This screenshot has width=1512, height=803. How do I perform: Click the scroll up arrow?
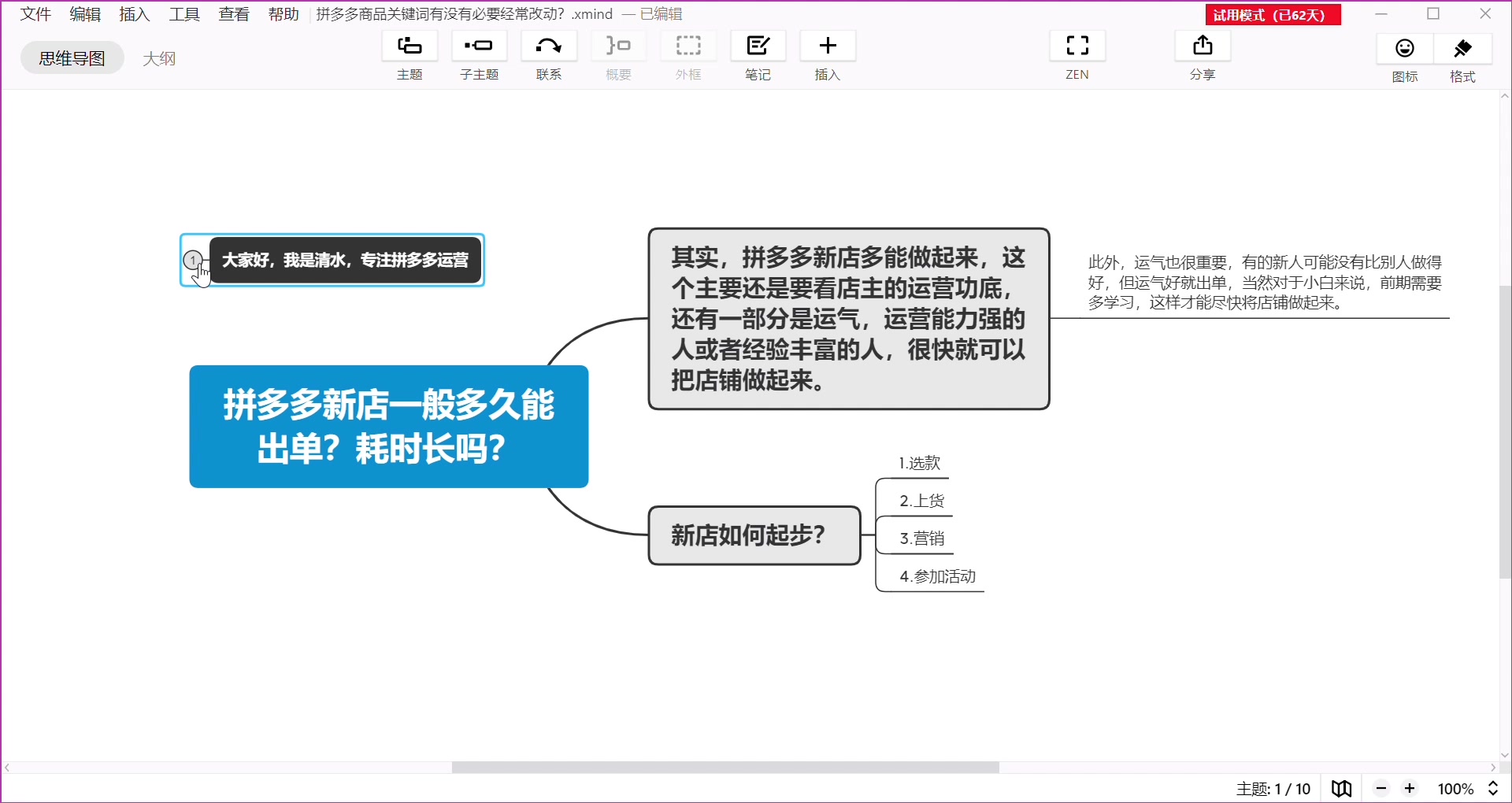1505,96
